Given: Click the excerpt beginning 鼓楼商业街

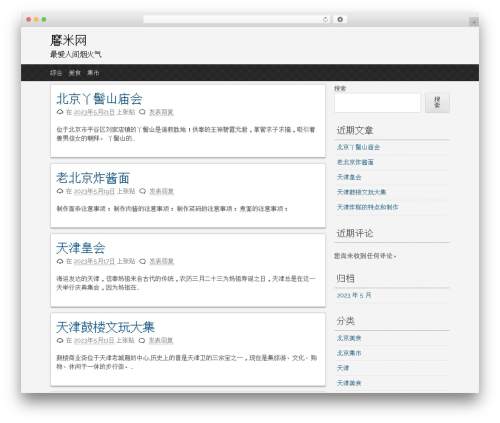Looking at the screenshot, I should click(187, 362).
